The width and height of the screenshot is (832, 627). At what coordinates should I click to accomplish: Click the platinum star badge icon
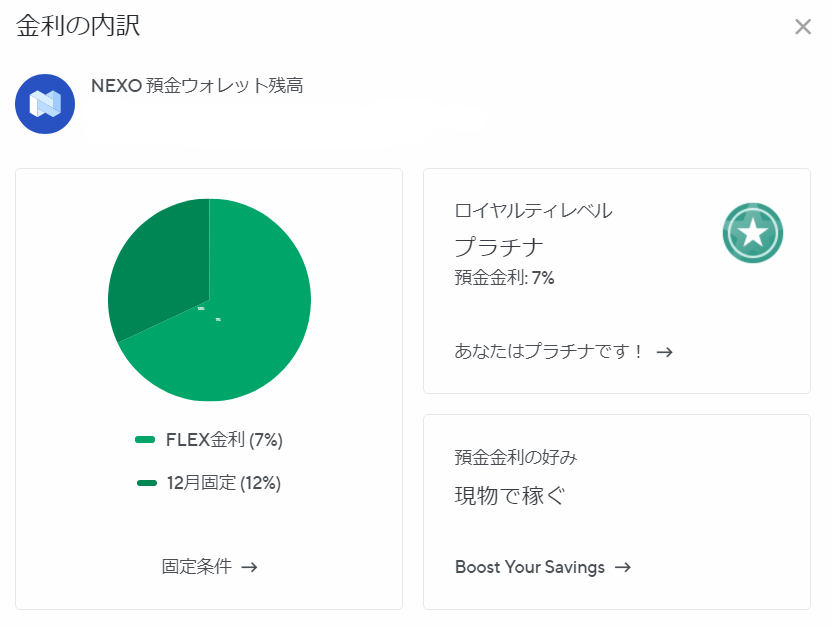pyautogui.click(x=752, y=233)
